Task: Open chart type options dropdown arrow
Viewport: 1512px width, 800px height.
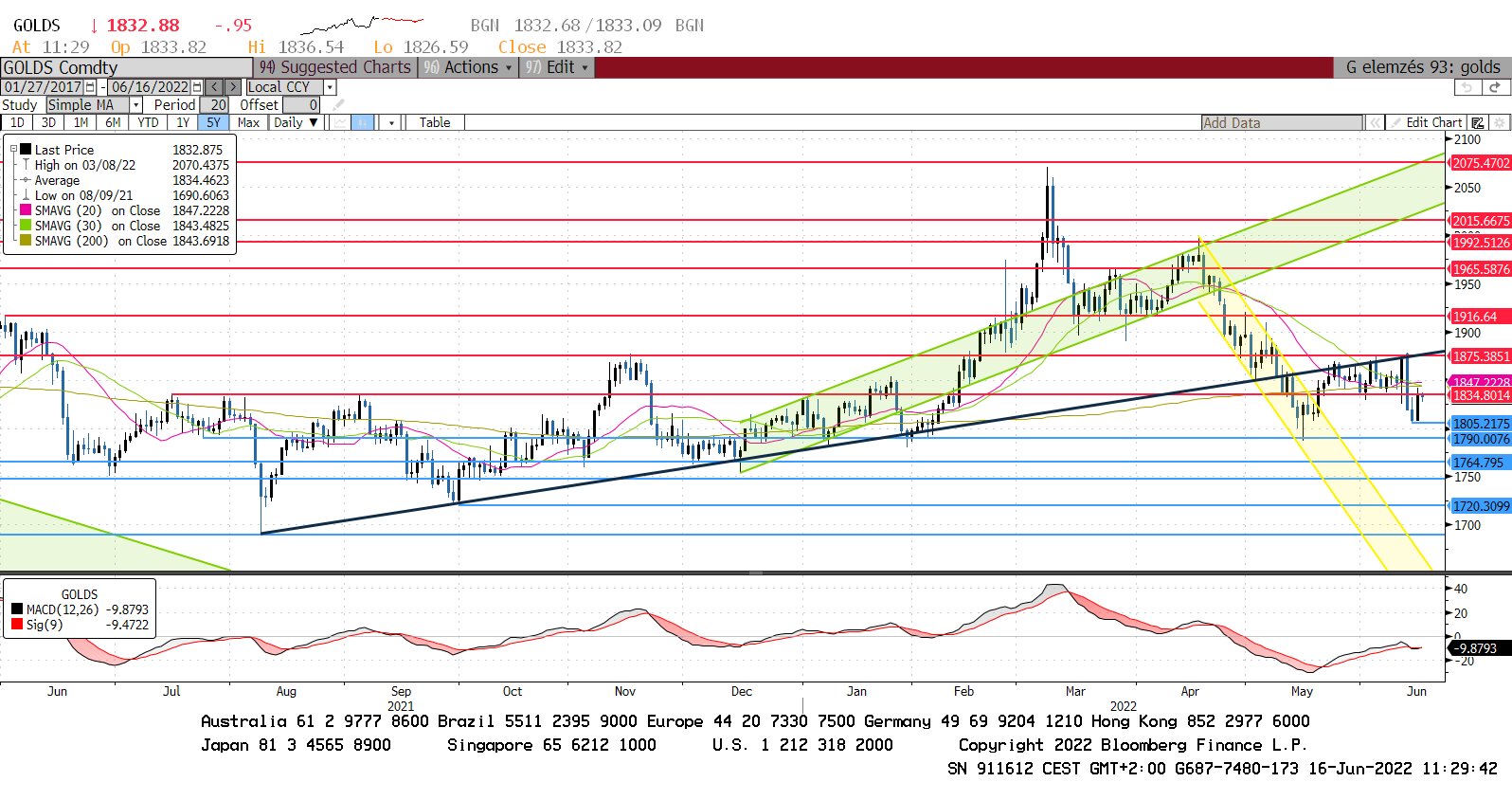Action: pyautogui.click(x=391, y=122)
